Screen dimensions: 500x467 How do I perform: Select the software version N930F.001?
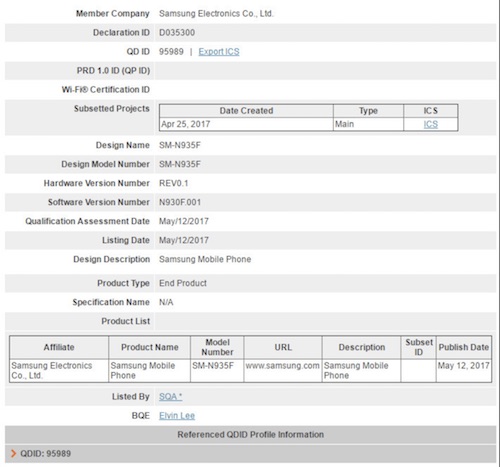180,202
